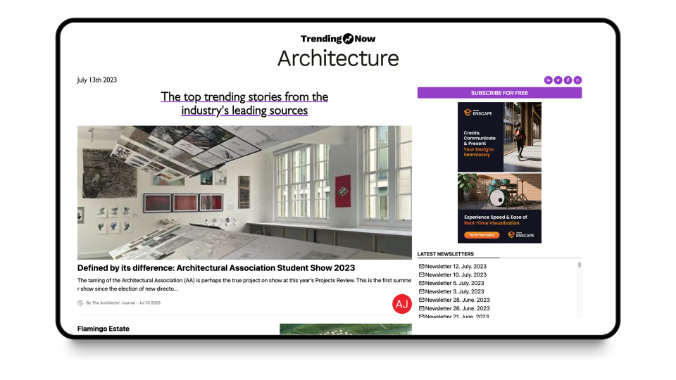
Task: Open the Architectural Association Student Show headline
Action: (216, 268)
